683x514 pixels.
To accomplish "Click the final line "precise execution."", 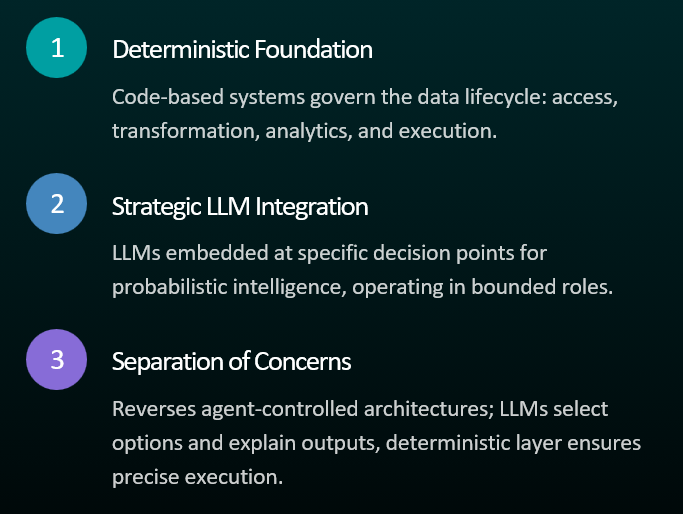I will click(198, 474).
